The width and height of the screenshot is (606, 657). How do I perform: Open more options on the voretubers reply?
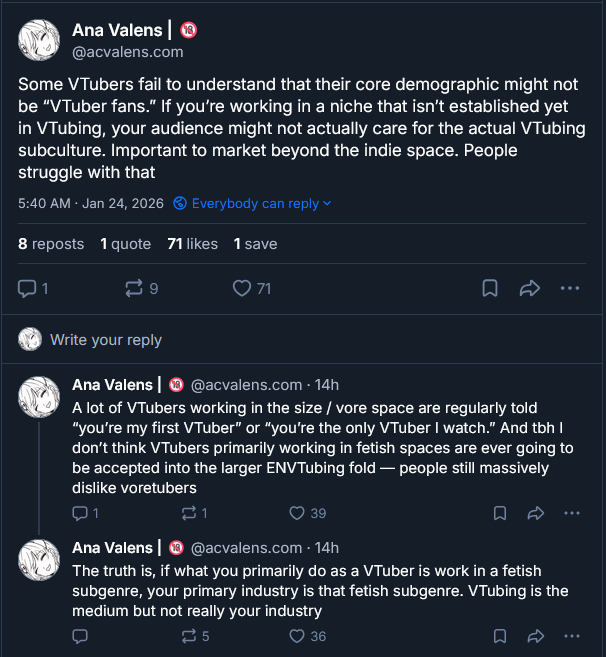tap(571, 513)
